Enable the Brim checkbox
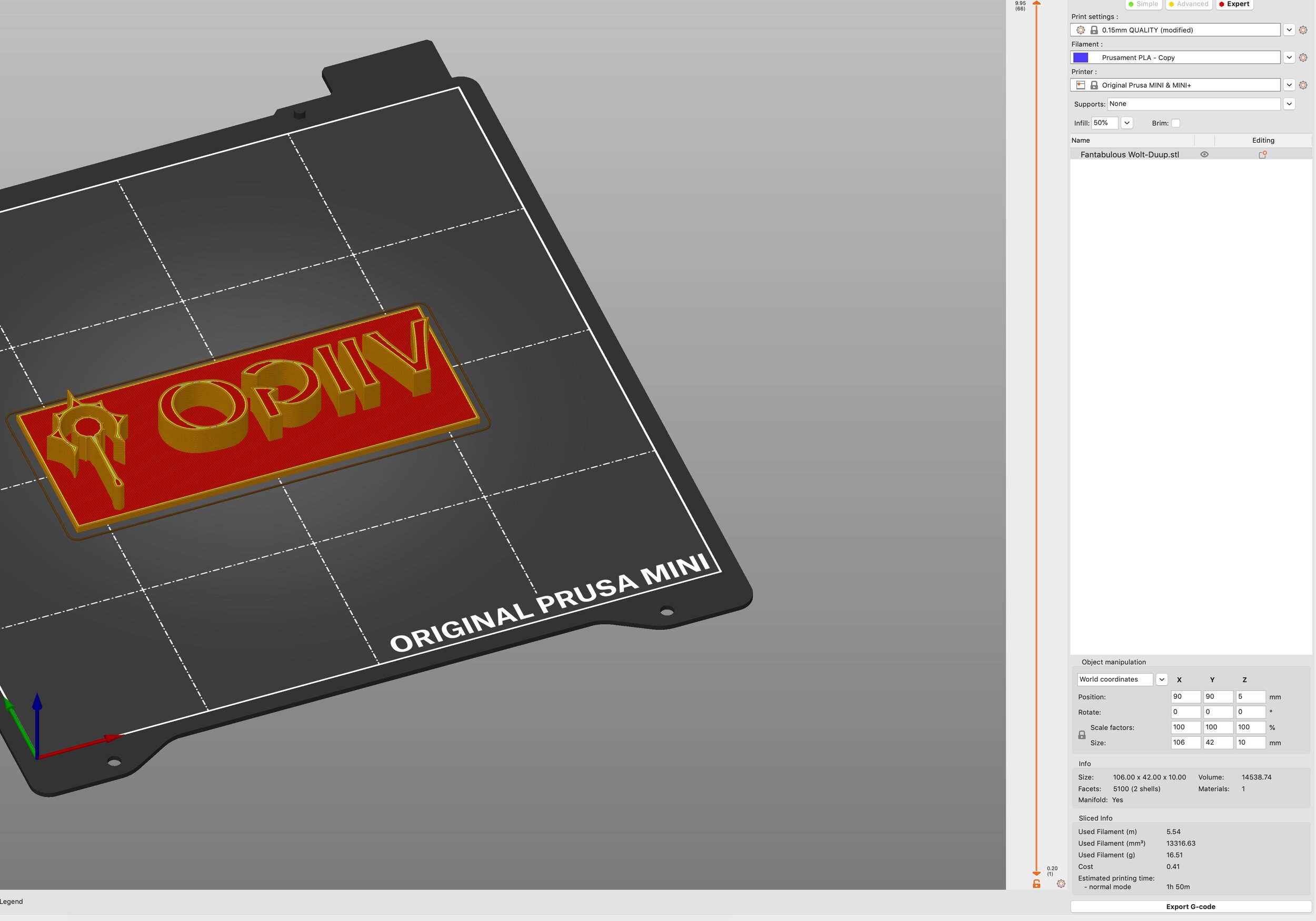 [x=1175, y=123]
